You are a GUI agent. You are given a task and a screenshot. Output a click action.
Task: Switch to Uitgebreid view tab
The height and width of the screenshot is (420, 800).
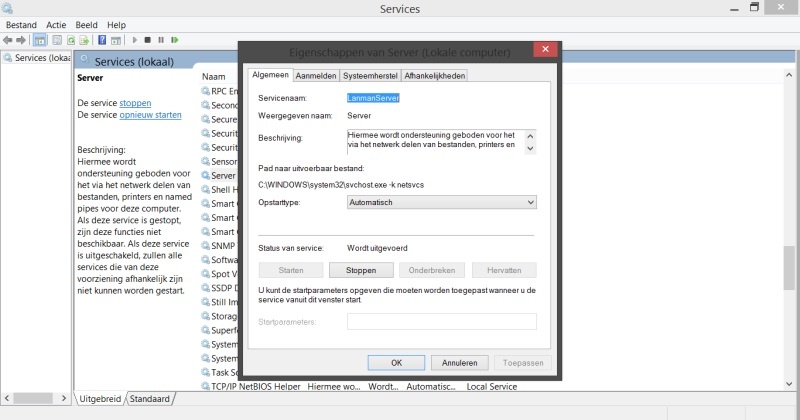coord(100,399)
